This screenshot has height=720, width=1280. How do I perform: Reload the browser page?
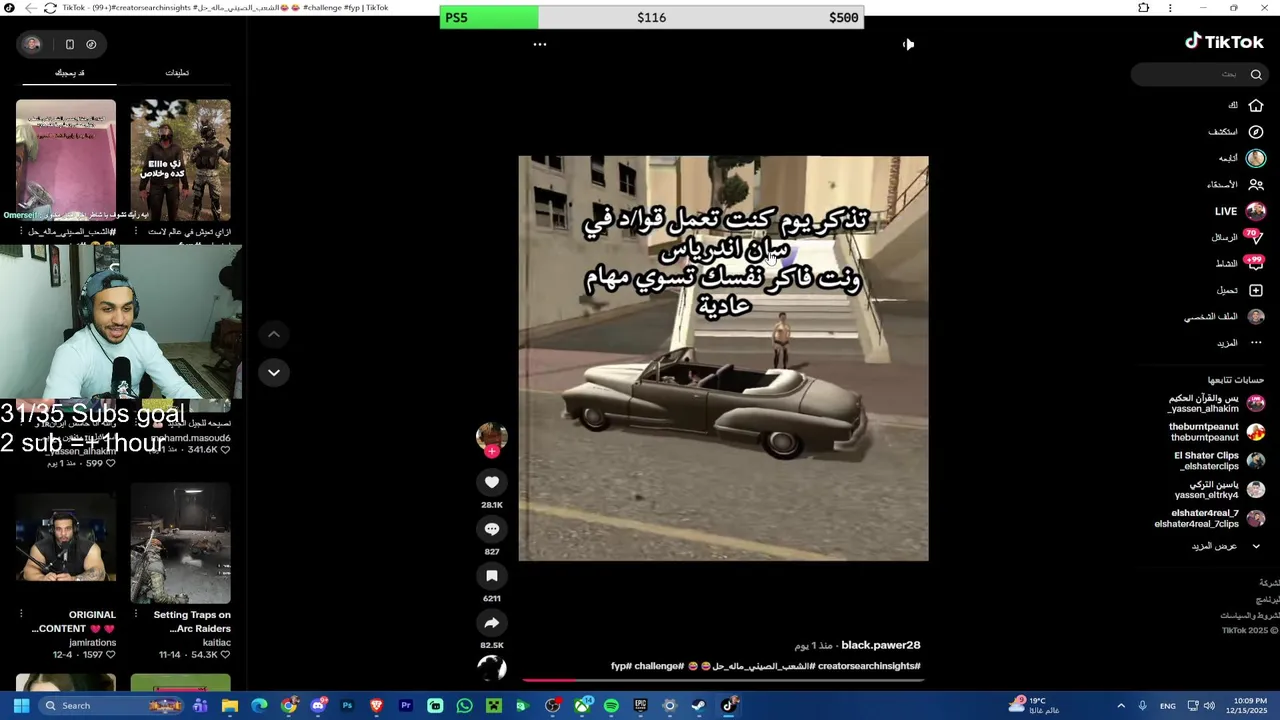pyautogui.click(x=50, y=8)
